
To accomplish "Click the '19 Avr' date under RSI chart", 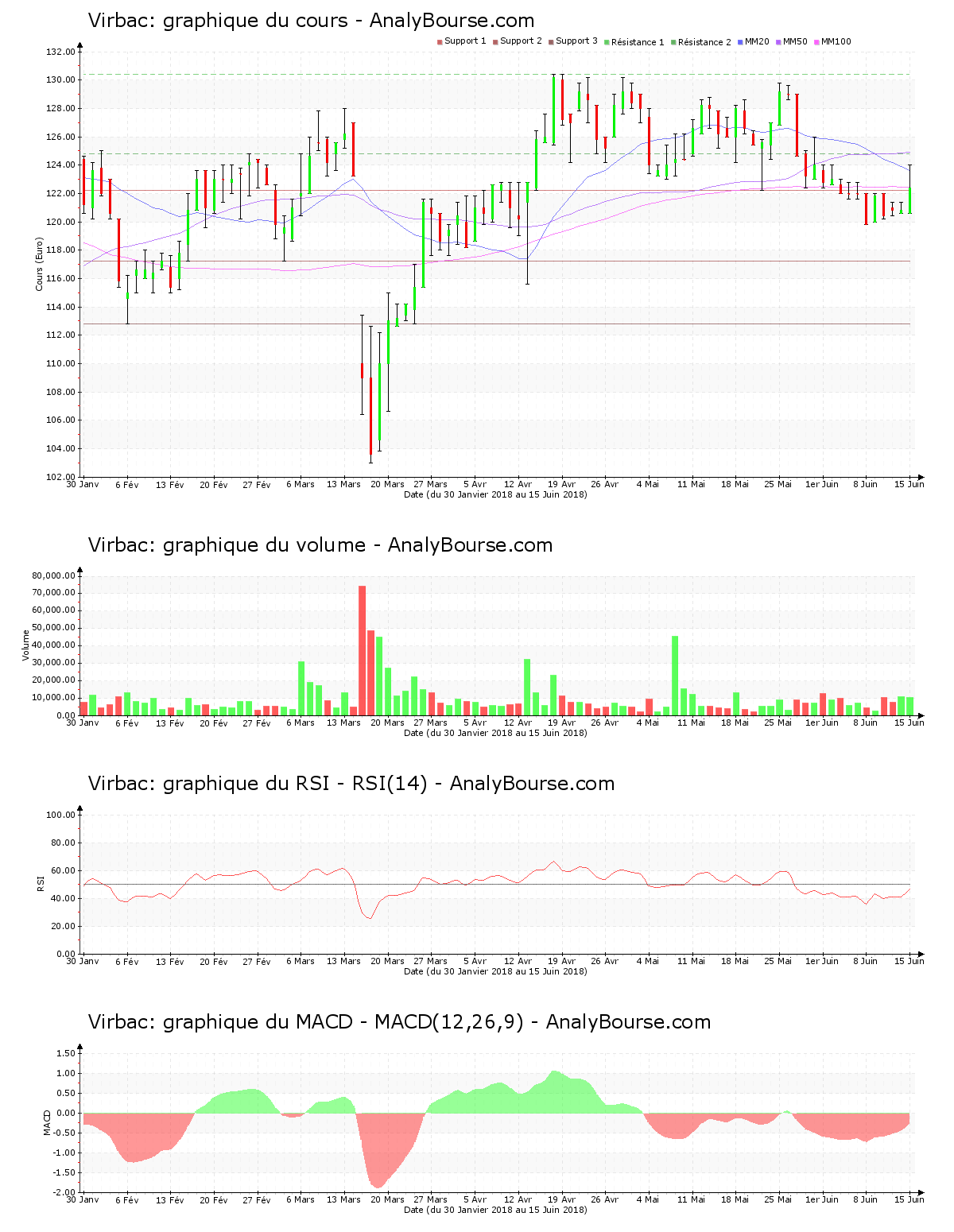I will pos(561,961).
